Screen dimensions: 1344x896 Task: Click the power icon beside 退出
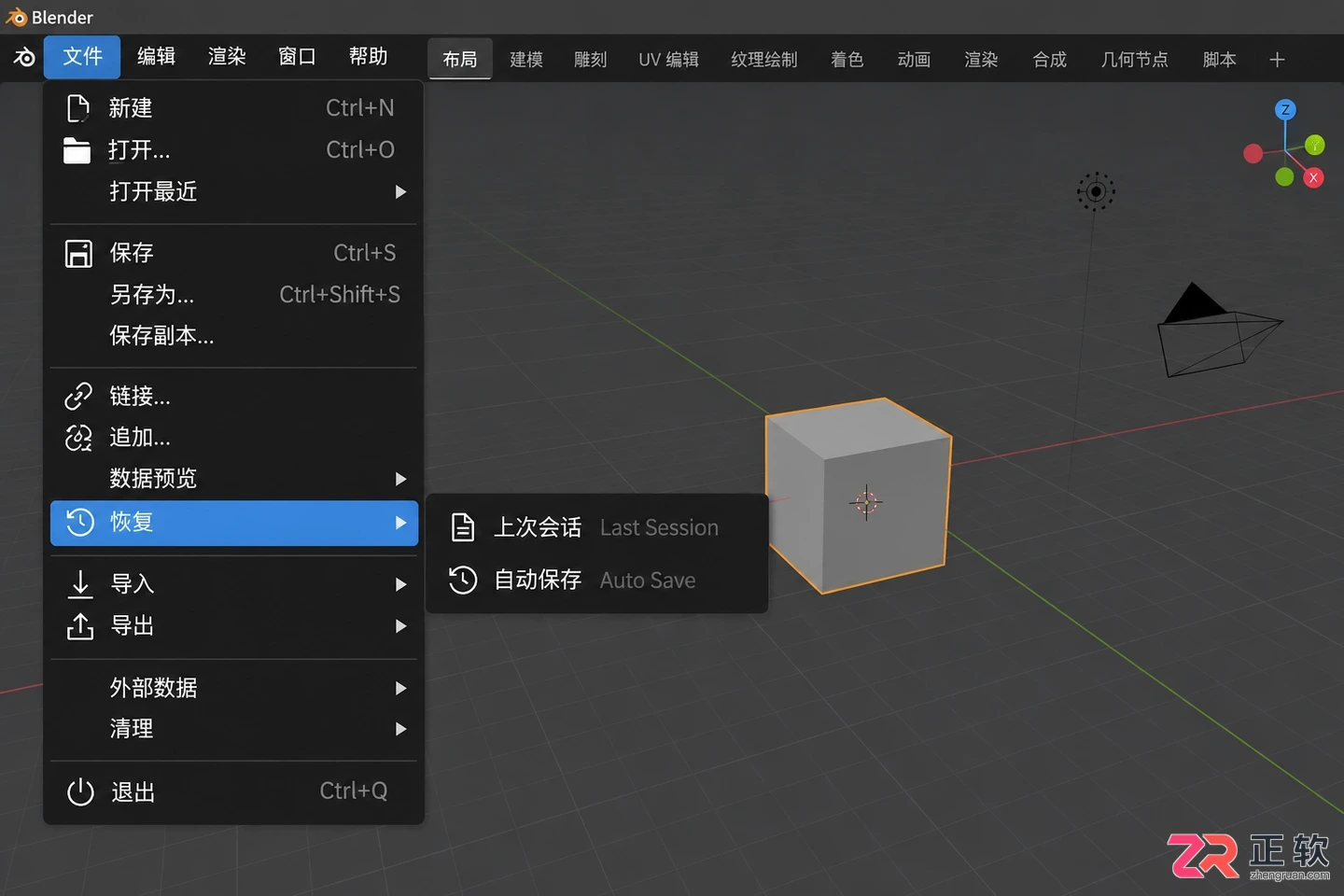point(81,792)
